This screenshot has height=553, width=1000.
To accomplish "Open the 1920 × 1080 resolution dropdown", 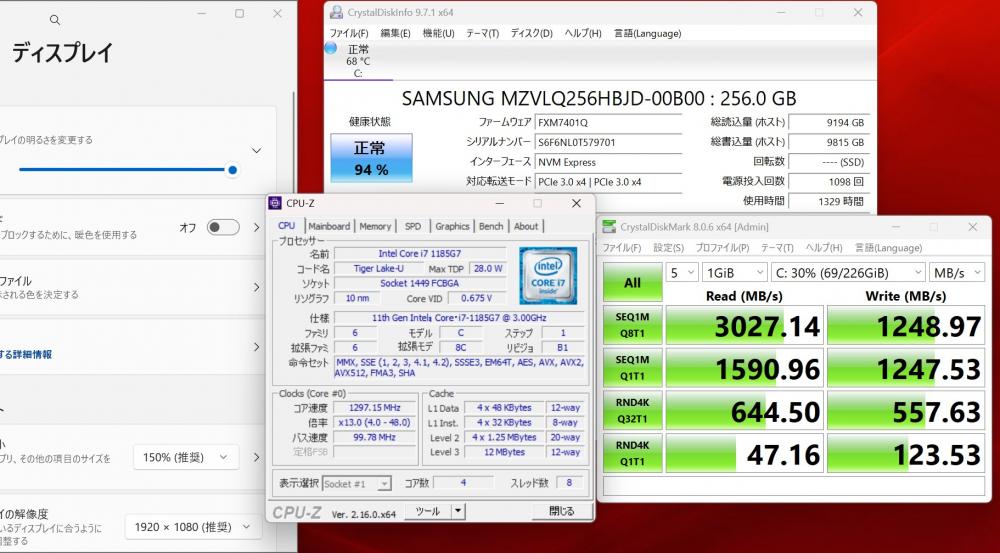I will [193, 527].
